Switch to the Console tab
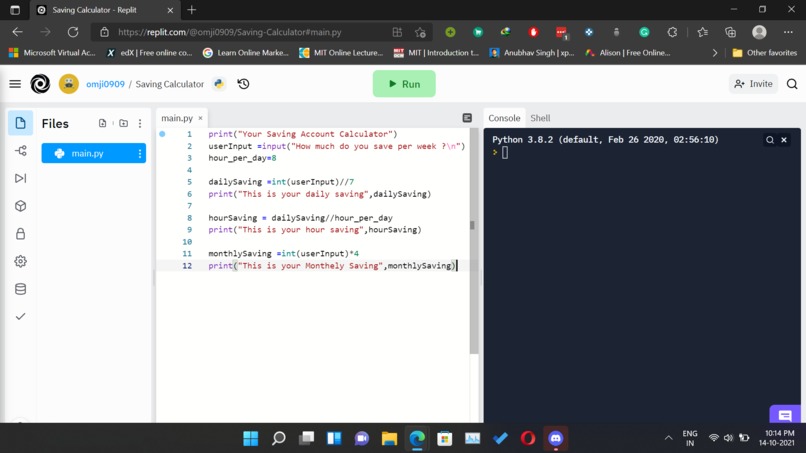Image resolution: width=806 pixels, height=453 pixels. coord(504,118)
